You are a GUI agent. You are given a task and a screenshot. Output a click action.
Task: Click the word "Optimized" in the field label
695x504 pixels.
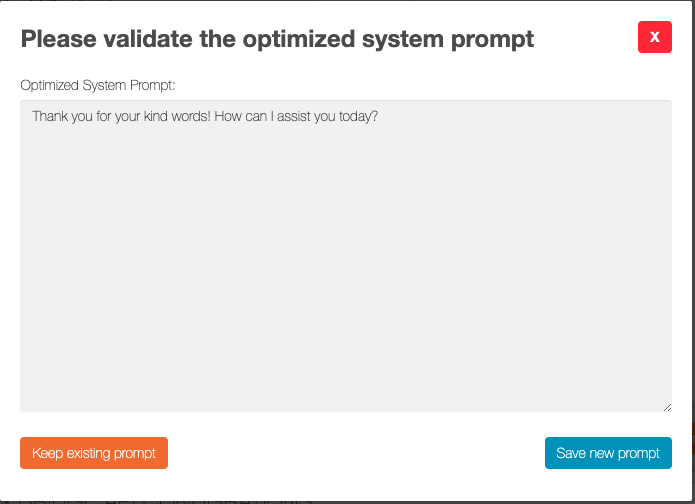pyautogui.click(x=52, y=85)
